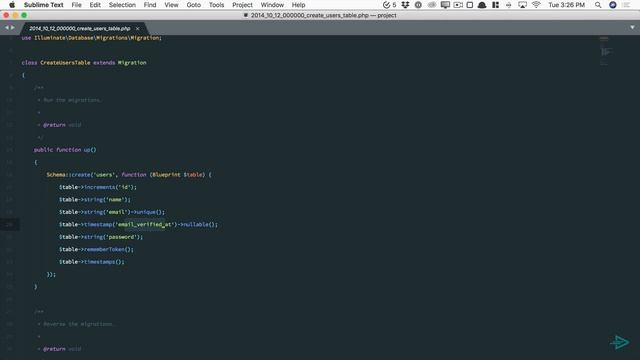Click the rounded square menu bar icon
The width and height of the screenshot is (640, 360).
[x=470, y=5]
